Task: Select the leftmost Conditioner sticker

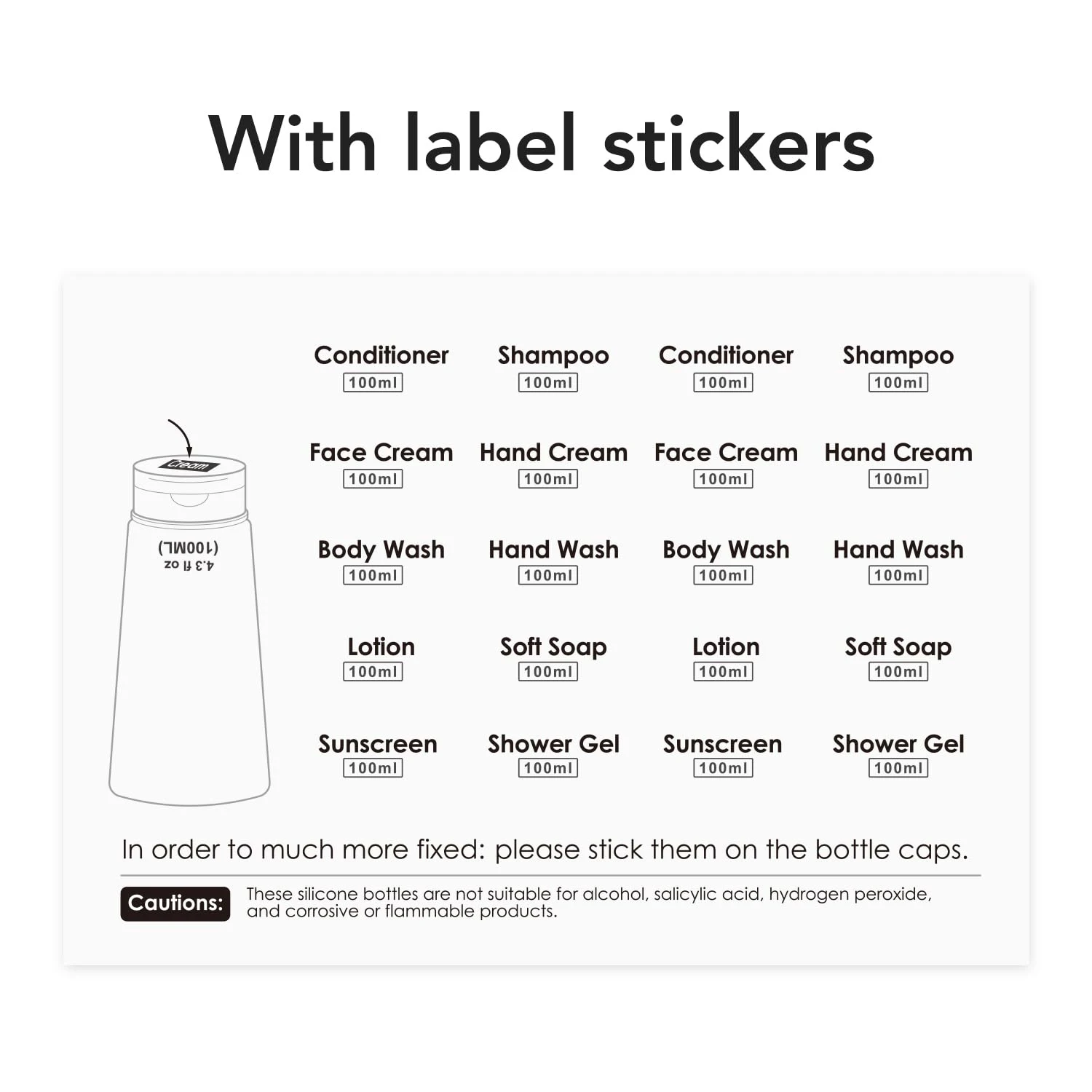Action: click(381, 355)
